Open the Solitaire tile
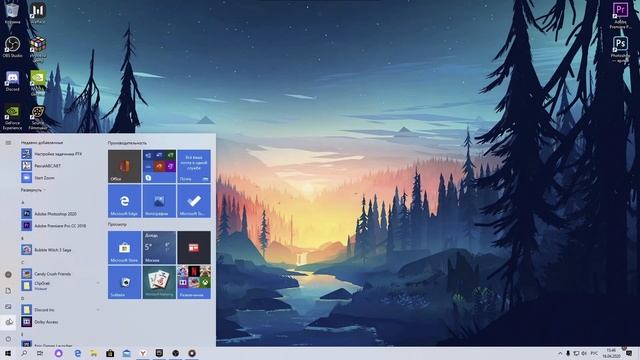 click(124, 282)
